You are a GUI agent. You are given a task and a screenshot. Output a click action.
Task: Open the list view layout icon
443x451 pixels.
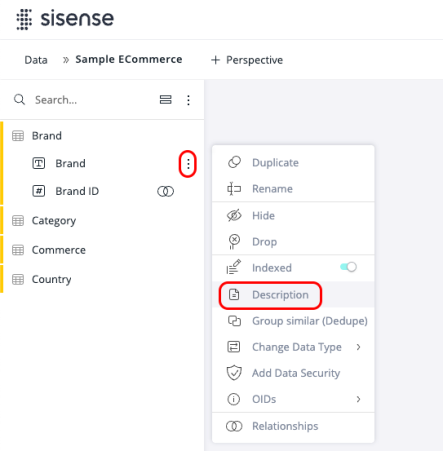coord(165,100)
